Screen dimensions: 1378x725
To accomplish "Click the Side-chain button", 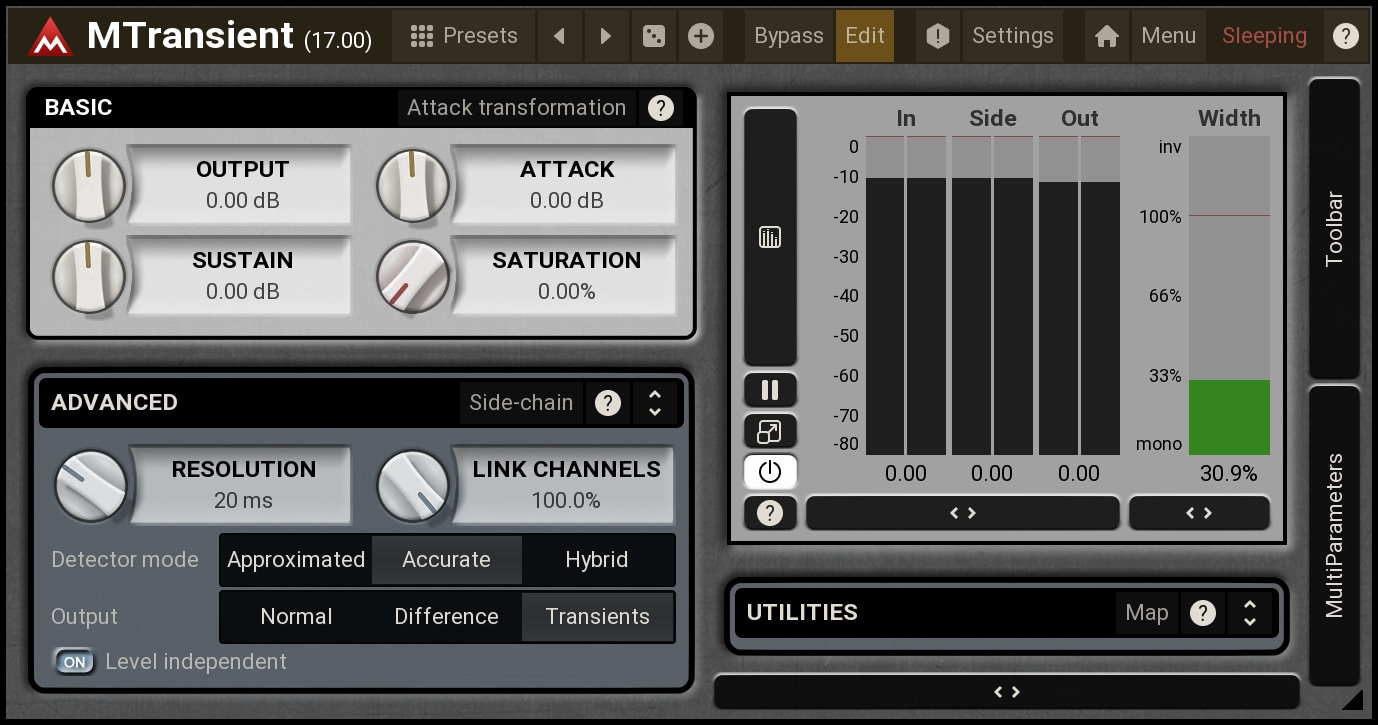I will click(x=521, y=403).
